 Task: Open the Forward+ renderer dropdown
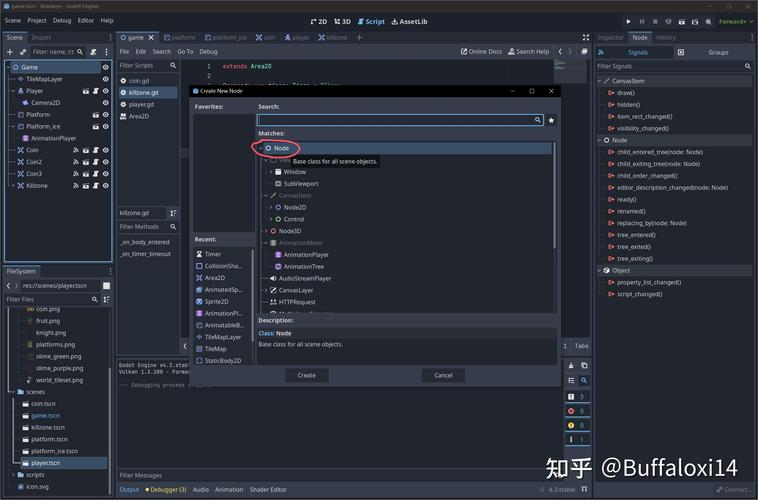[736, 21]
